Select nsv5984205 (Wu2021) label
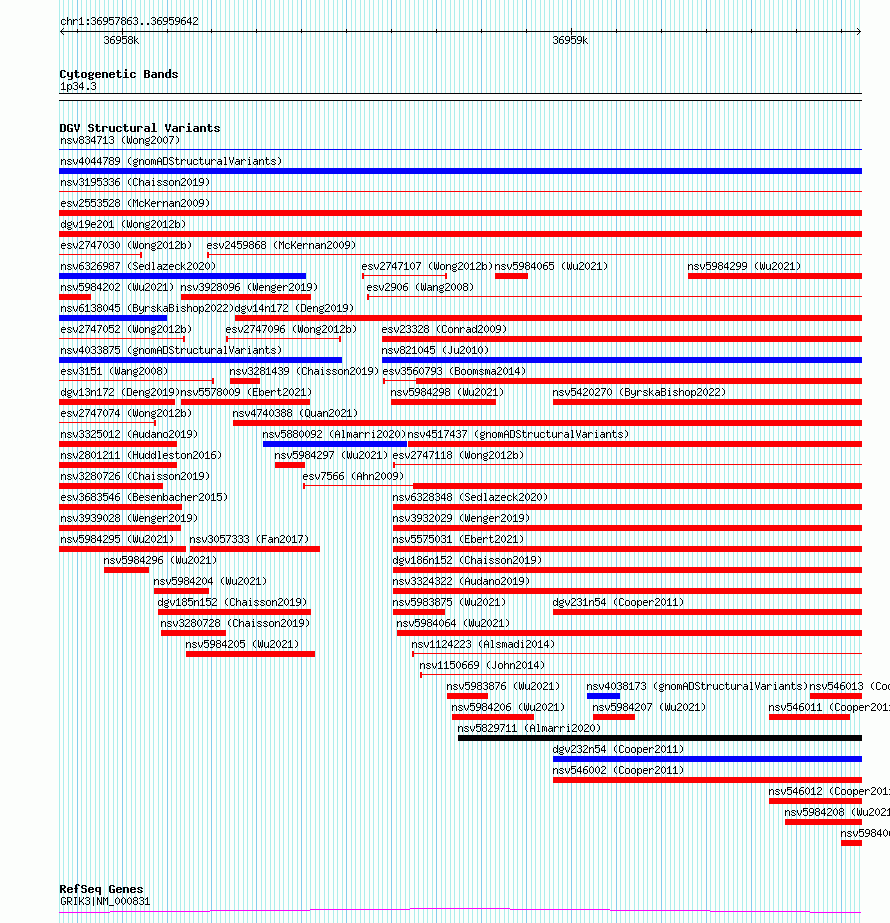The image size is (890, 923). (242, 645)
